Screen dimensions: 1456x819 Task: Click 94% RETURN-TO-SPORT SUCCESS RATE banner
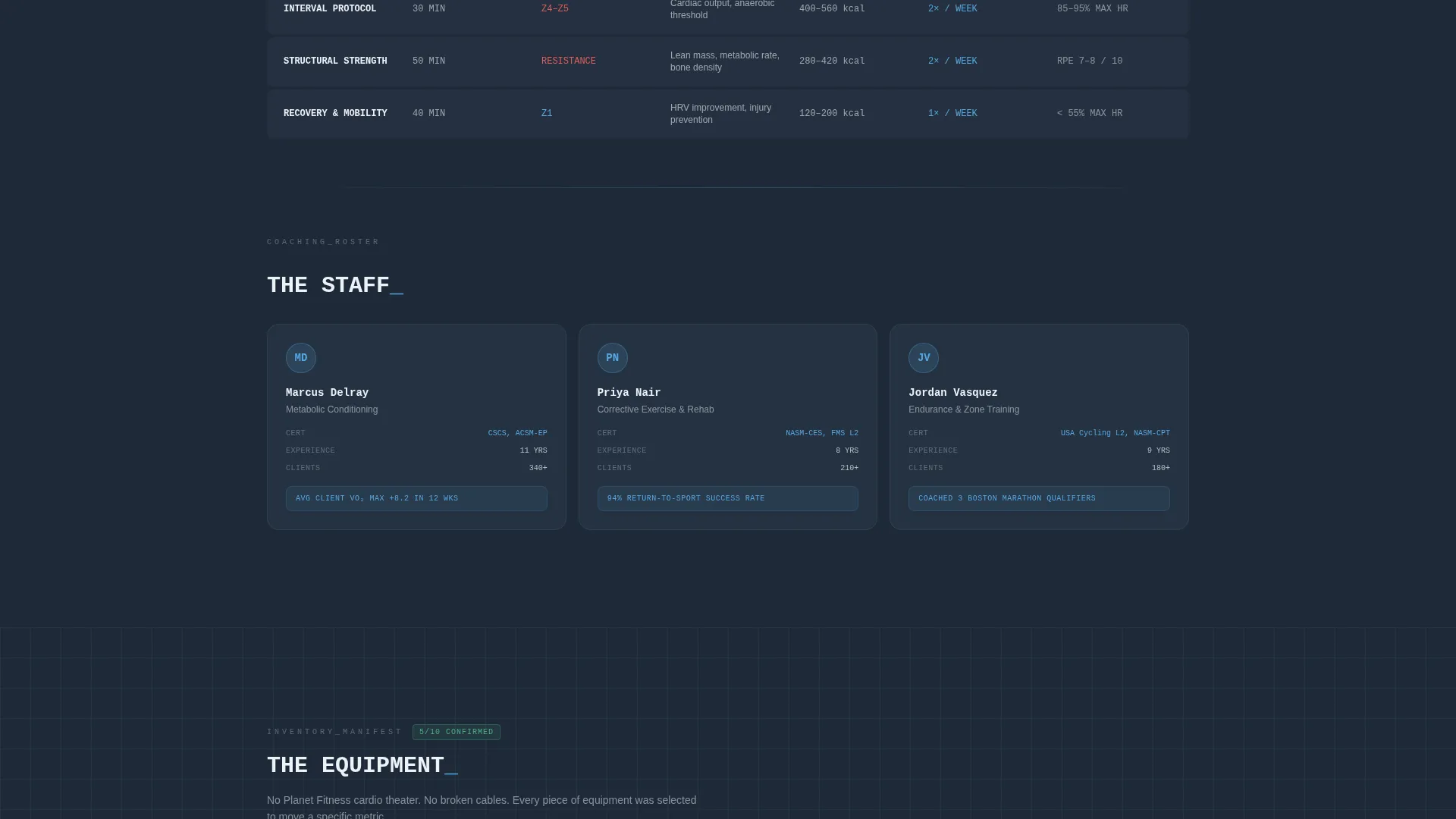point(728,499)
